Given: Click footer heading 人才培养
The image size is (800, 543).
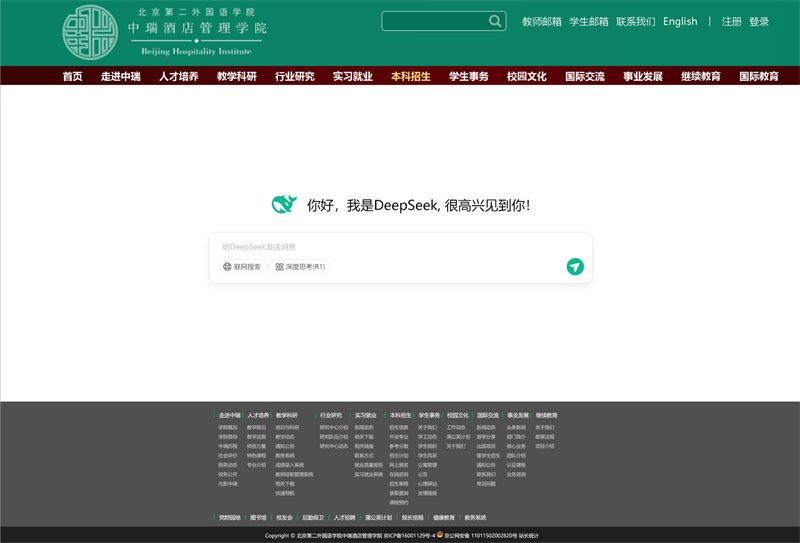Looking at the screenshot, I should [258, 415].
